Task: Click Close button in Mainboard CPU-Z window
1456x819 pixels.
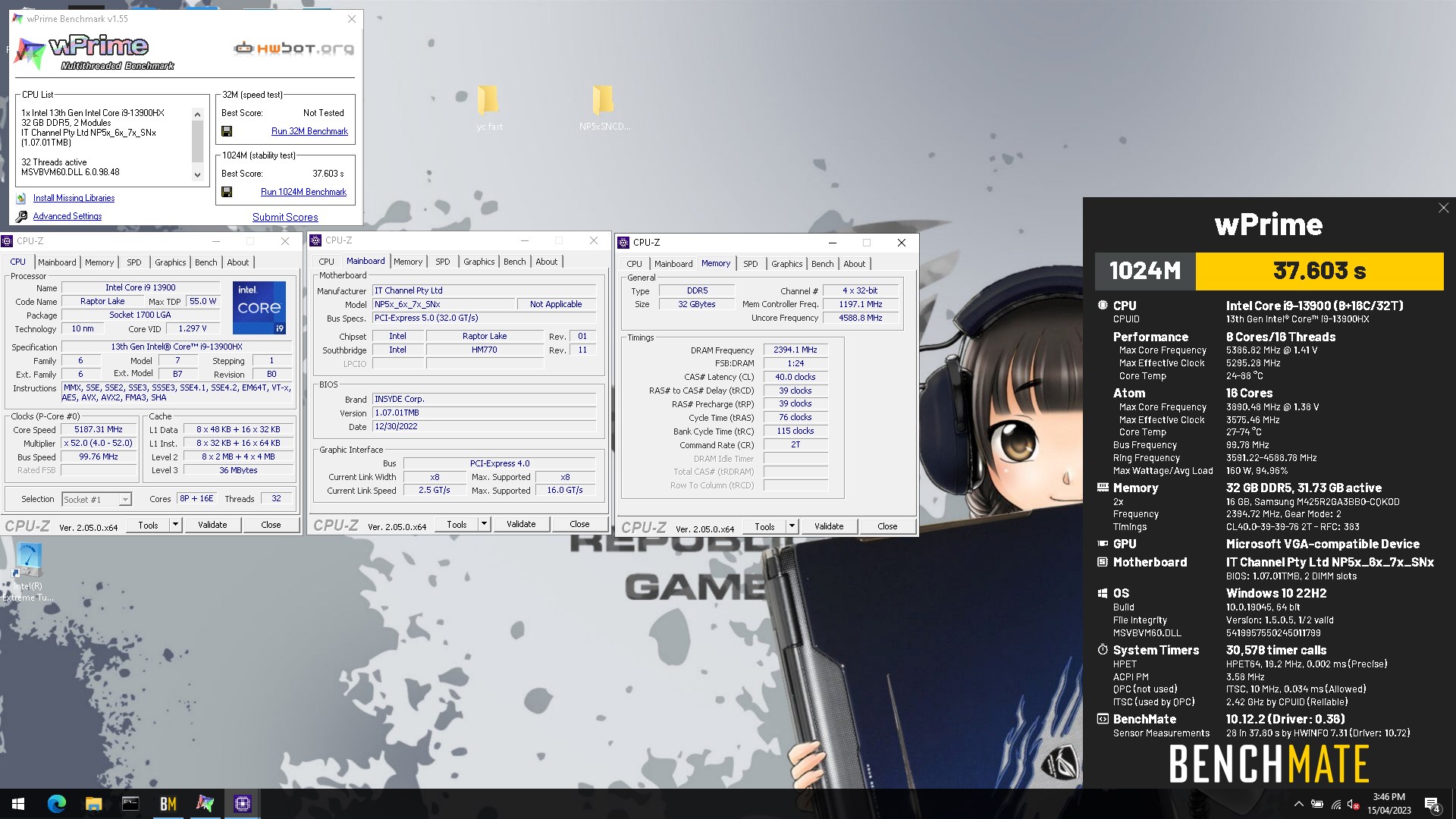Action: [579, 524]
